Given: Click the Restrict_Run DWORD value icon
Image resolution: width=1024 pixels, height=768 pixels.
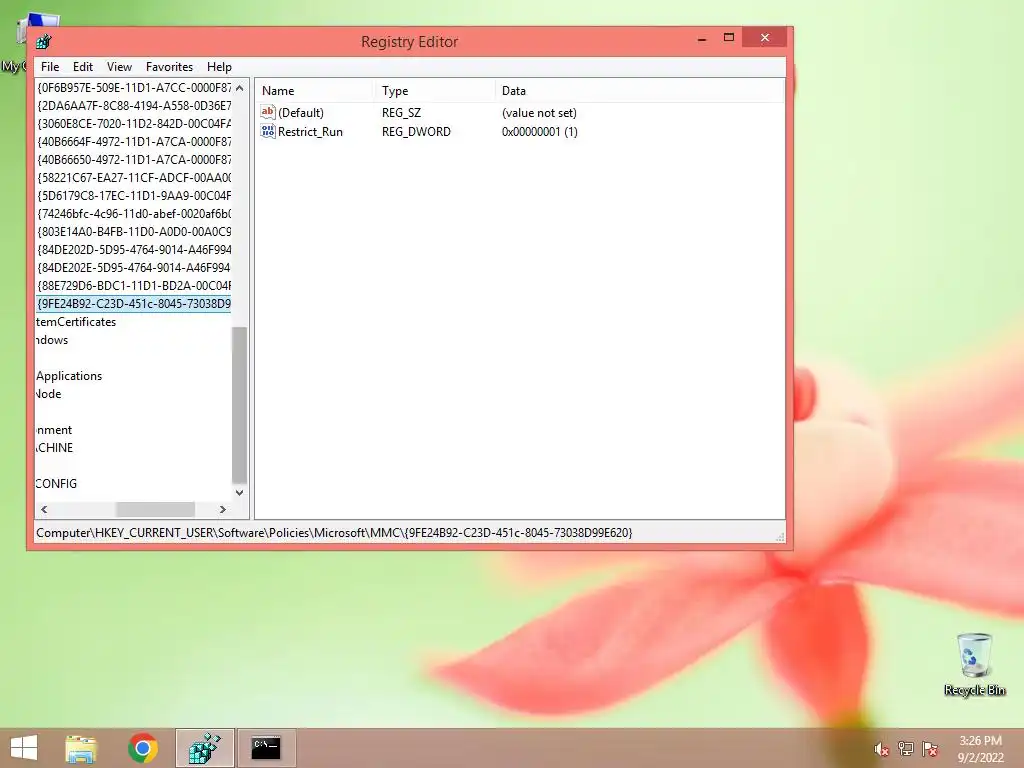Looking at the screenshot, I should pos(268,131).
